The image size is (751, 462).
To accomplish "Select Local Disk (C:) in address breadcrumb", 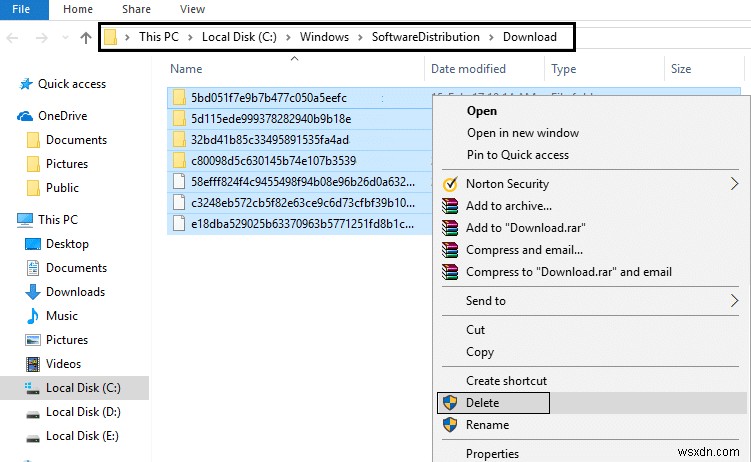I will (239, 37).
